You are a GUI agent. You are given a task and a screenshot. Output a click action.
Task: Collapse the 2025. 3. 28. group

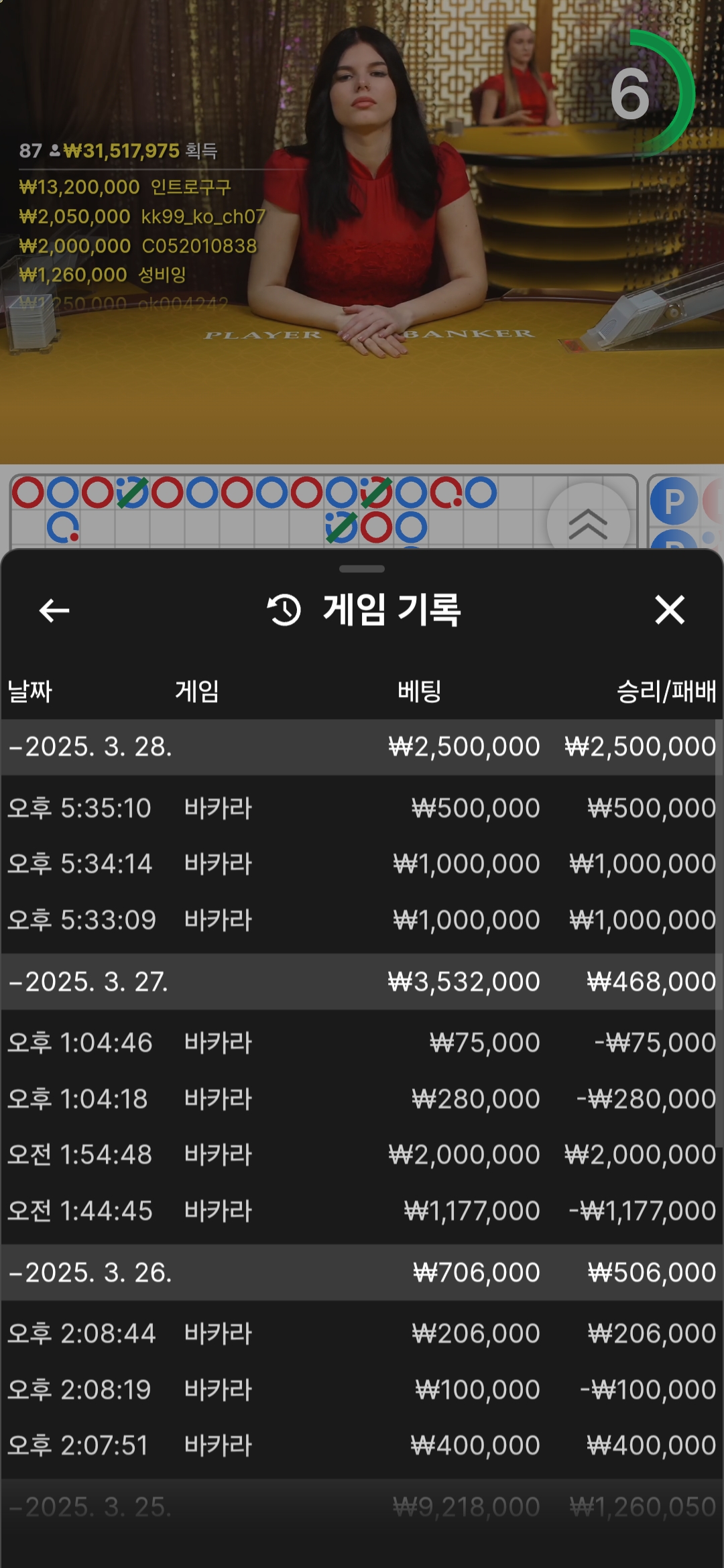(362, 747)
